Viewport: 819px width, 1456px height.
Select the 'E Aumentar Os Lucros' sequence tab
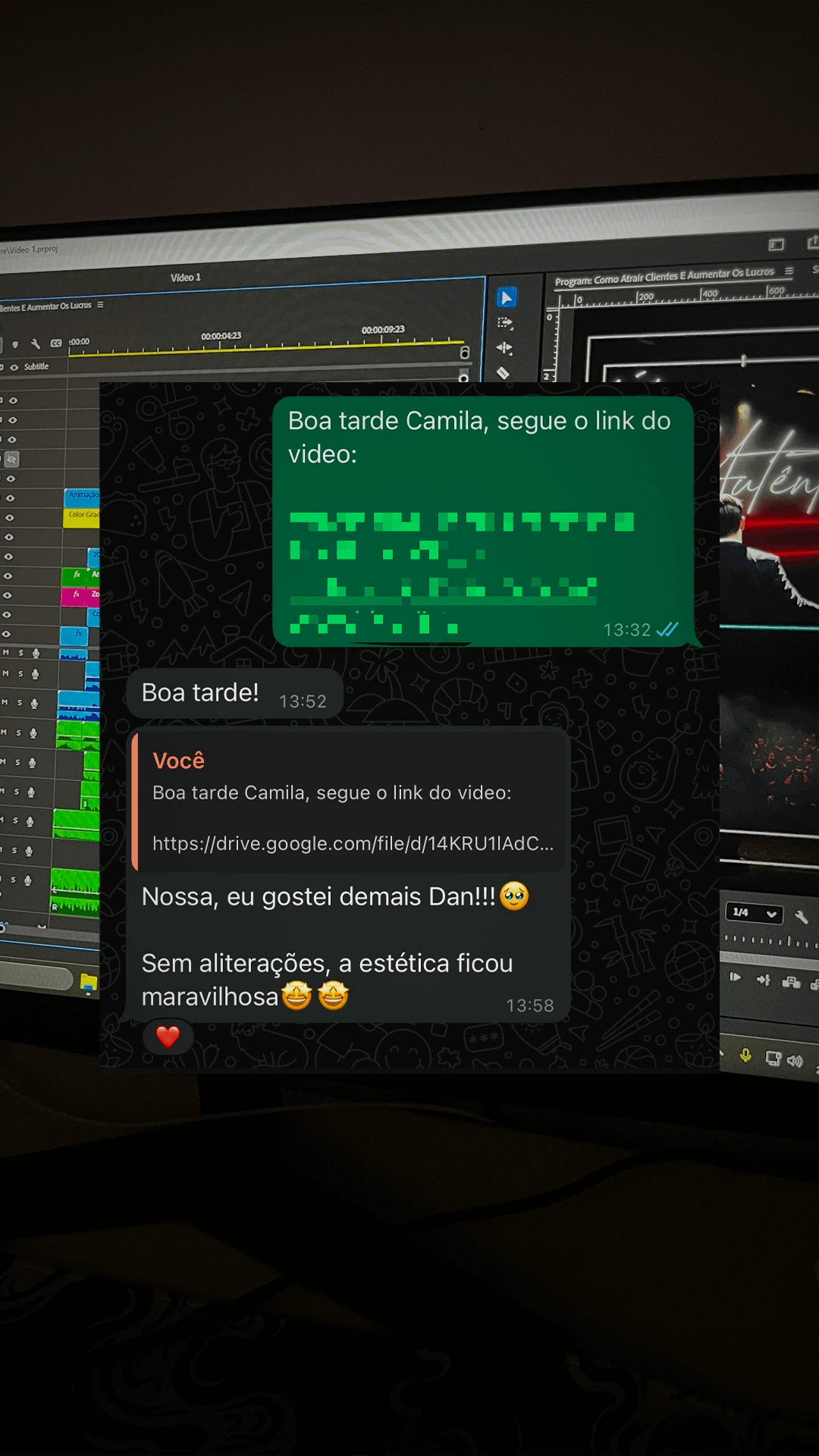coord(46,306)
